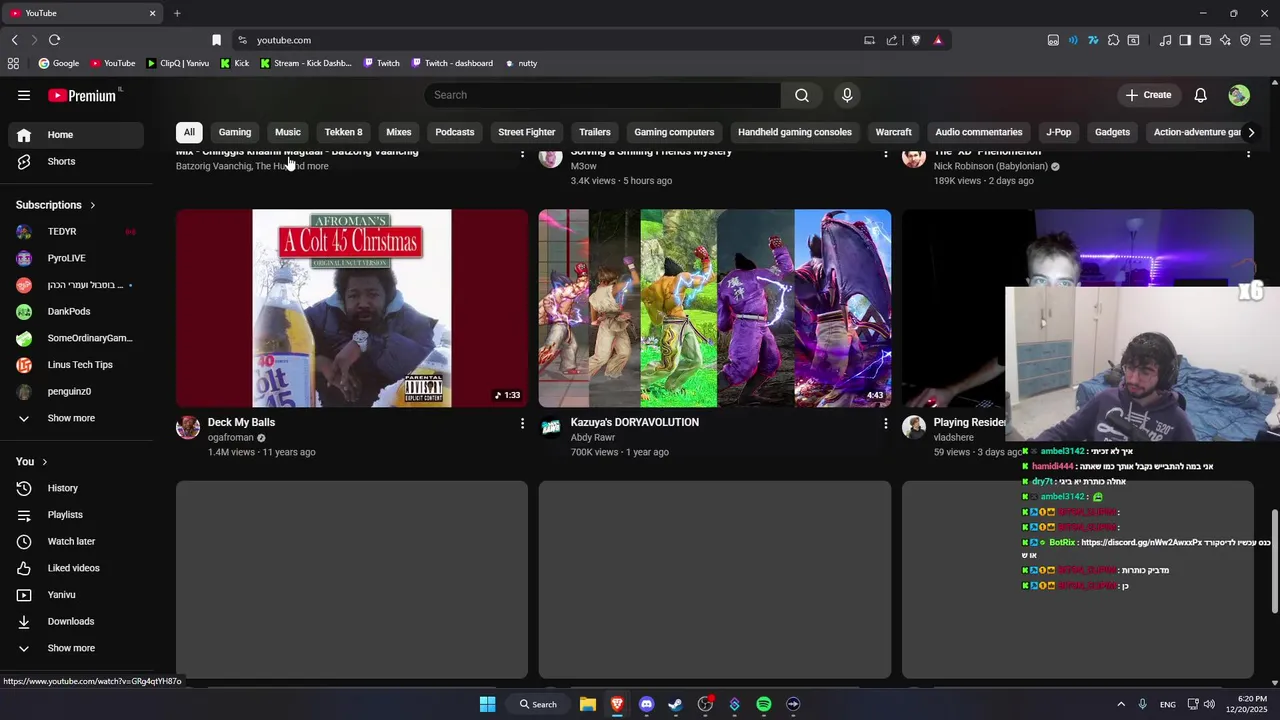Open the Brave Wallet icon

click(1205, 40)
